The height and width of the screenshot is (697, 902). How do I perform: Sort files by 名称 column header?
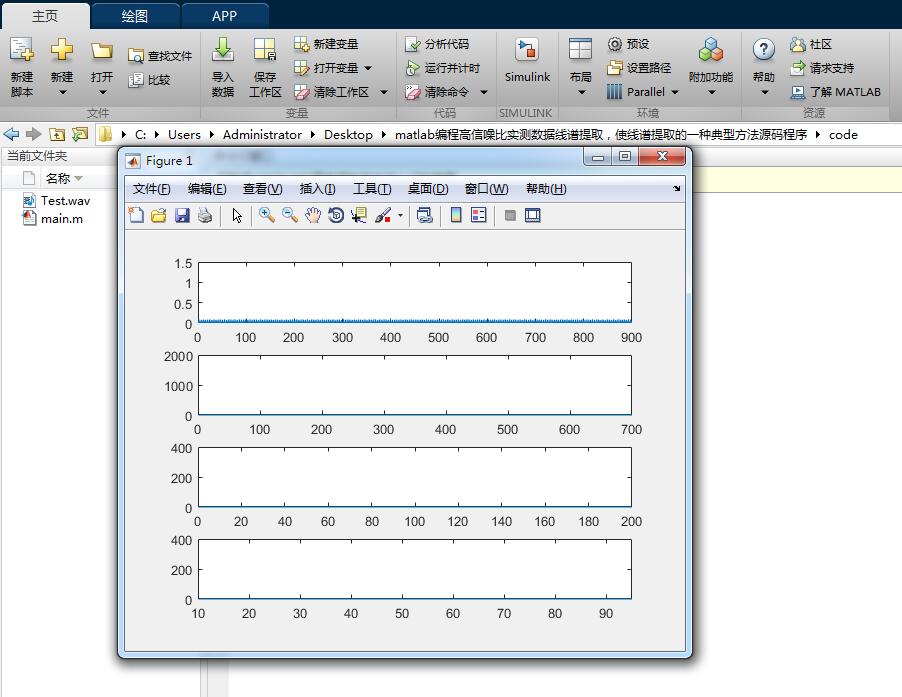(x=58, y=178)
